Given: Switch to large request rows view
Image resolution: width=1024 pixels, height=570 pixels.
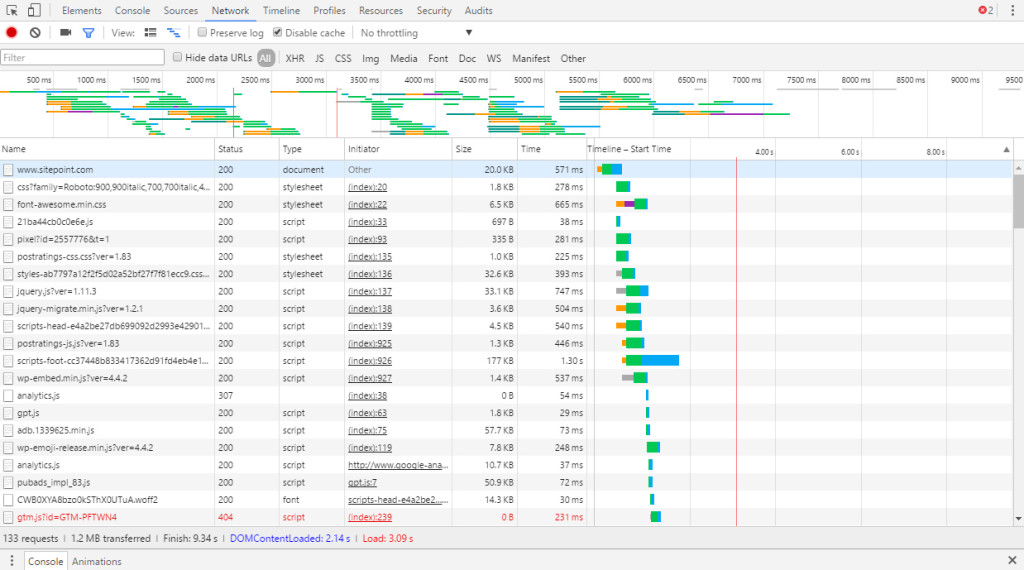Looking at the screenshot, I should 151,33.
